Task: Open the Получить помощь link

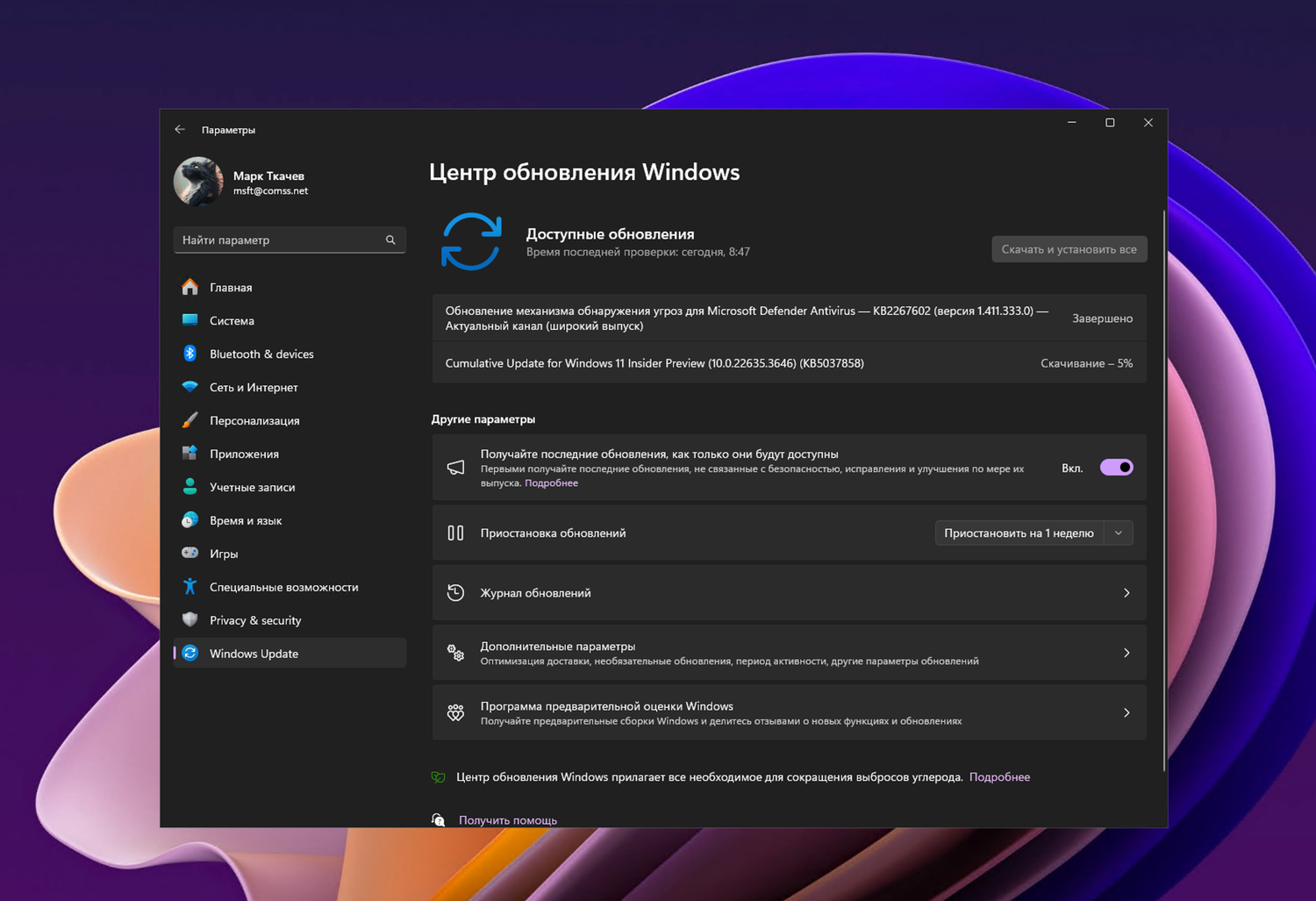Action: (508, 820)
